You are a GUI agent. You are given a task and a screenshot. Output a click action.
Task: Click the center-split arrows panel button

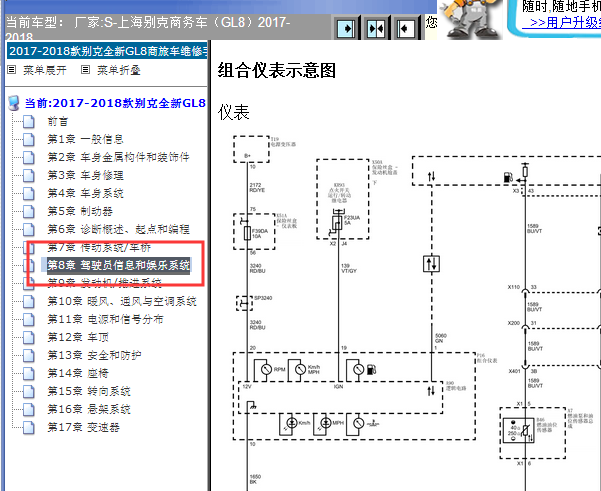click(x=376, y=28)
